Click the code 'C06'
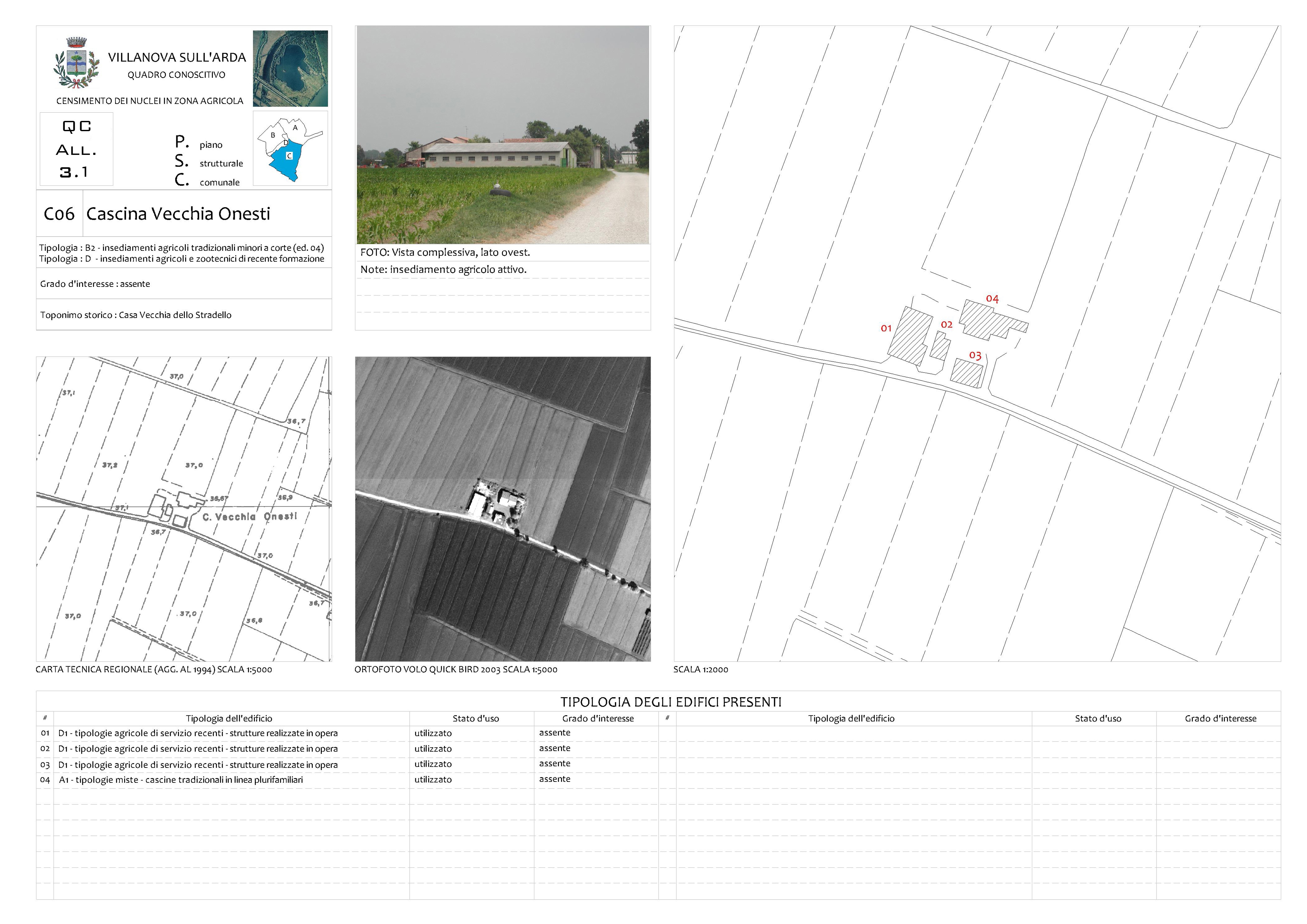 [59, 214]
